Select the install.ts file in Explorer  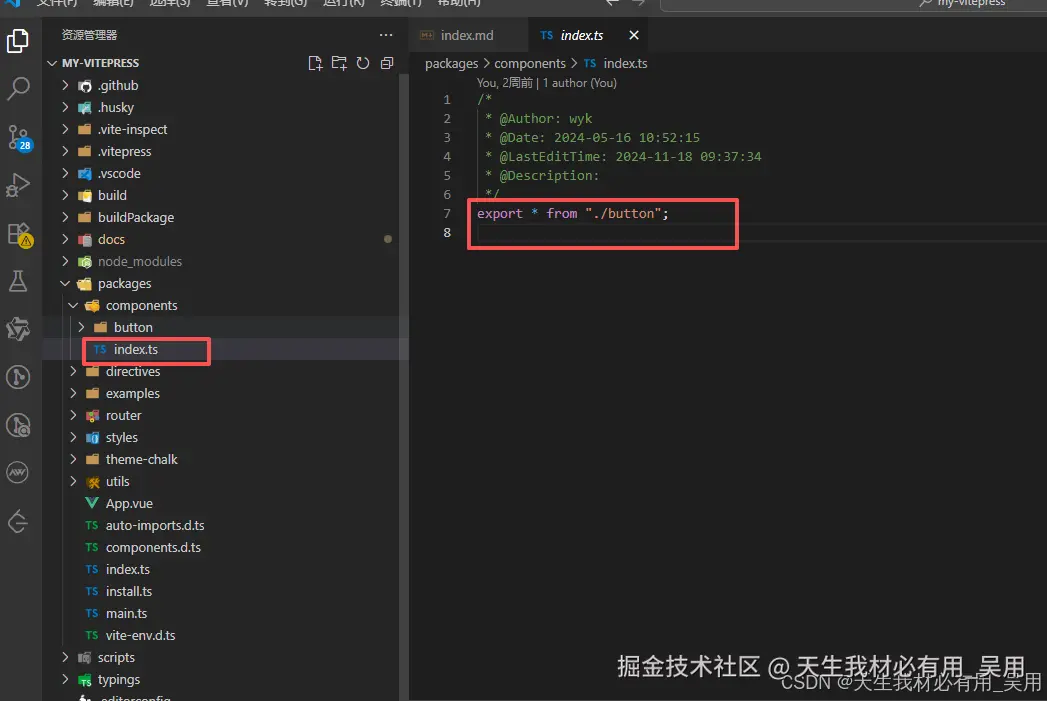point(128,591)
